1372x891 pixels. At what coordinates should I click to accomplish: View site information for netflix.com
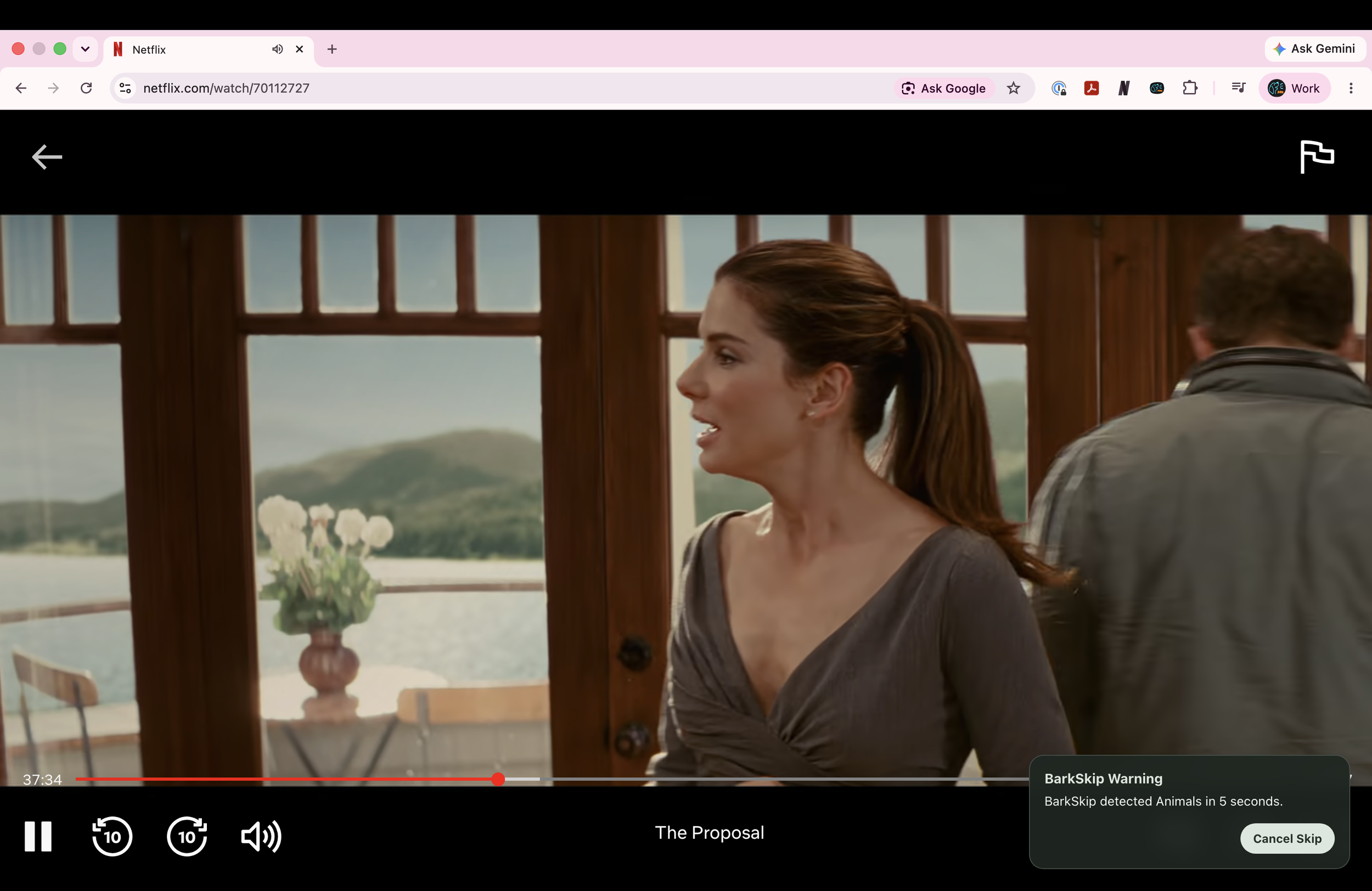(125, 88)
